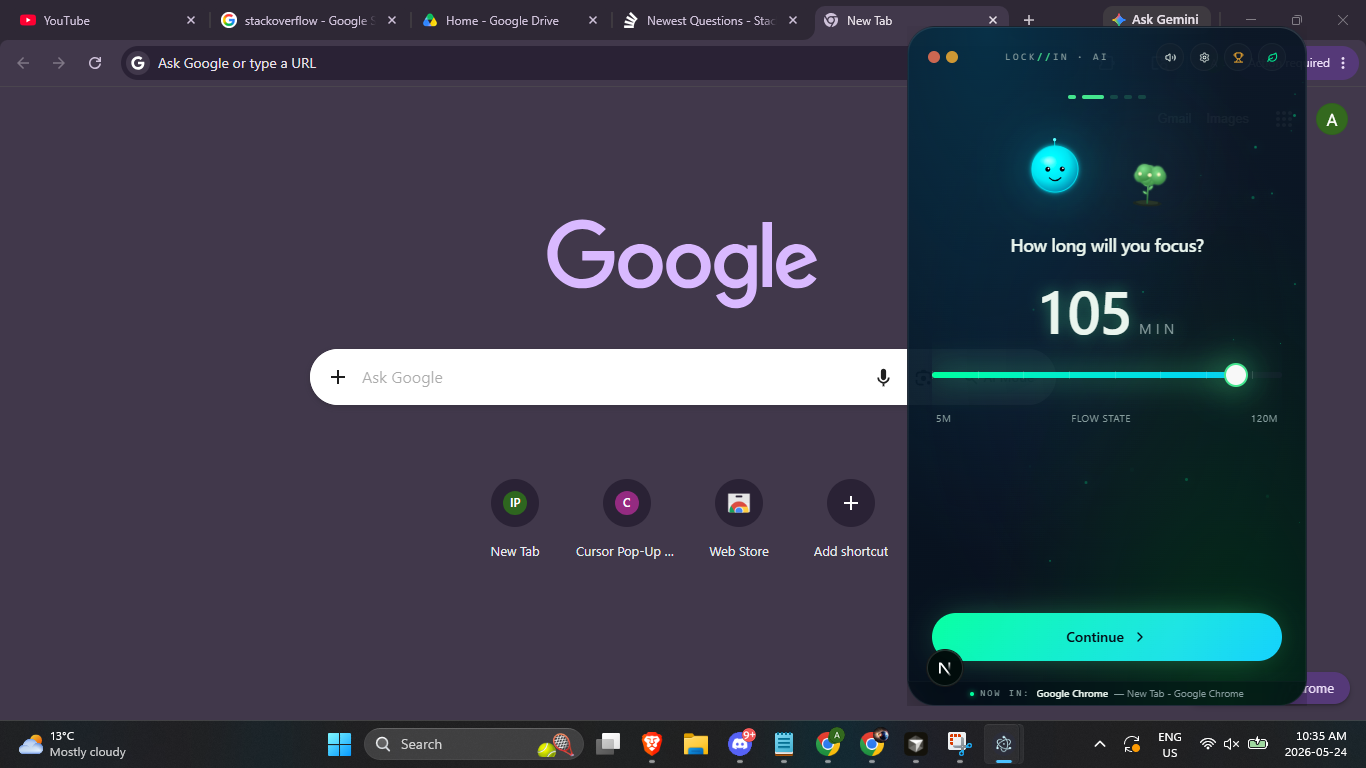The width and height of the screenshot is (1366, 768).
Task: Mute sound with the Lock//In speaker icon
Action: point(1170,57)
